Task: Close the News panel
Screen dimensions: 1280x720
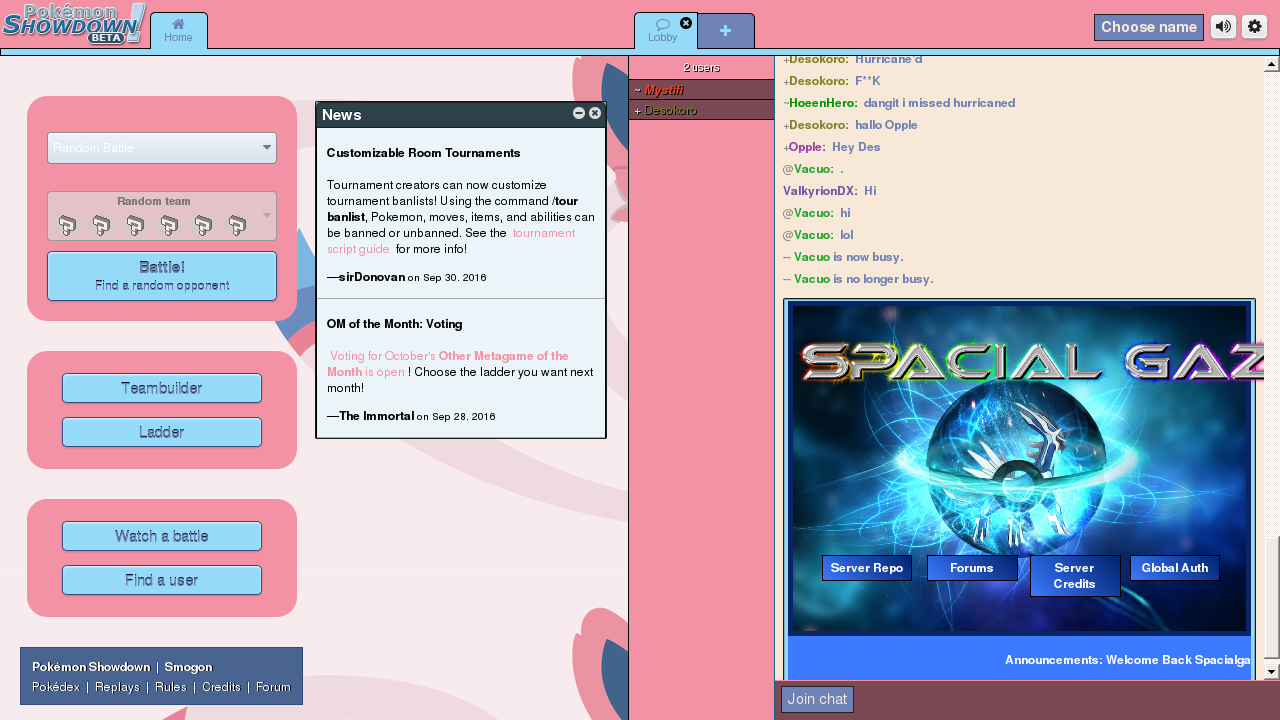Action: [x=595, y=113]
